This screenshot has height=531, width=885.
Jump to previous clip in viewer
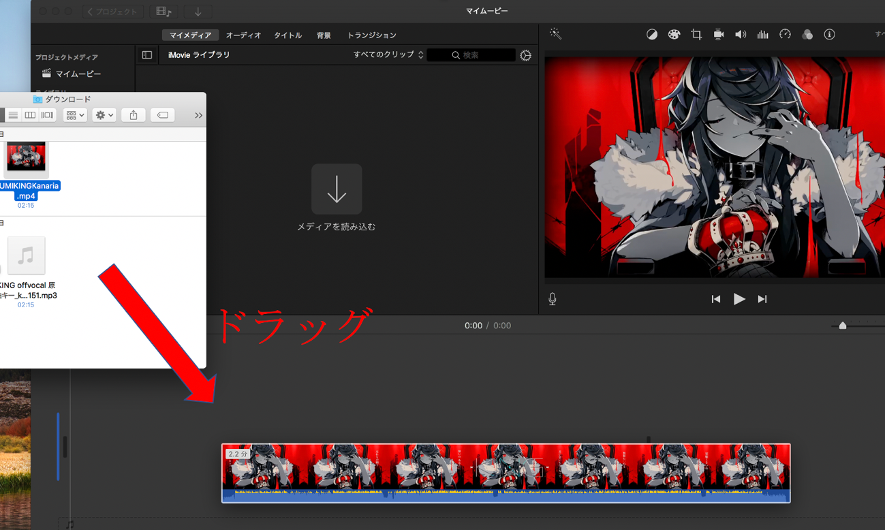click(x=716, y=299)
